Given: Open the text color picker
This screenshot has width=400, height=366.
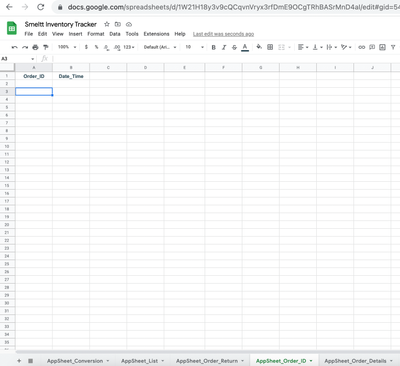Looking at the screenshot, I should pyautogui.click(x=245, y=47).
